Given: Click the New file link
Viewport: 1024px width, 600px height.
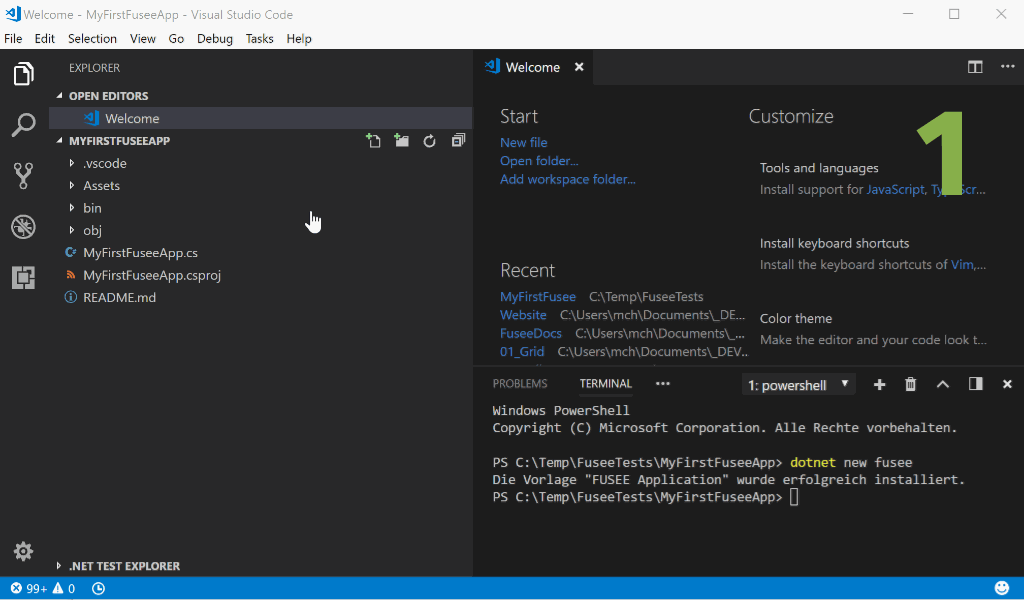Looking at the screenshot, I should (524, 142).
